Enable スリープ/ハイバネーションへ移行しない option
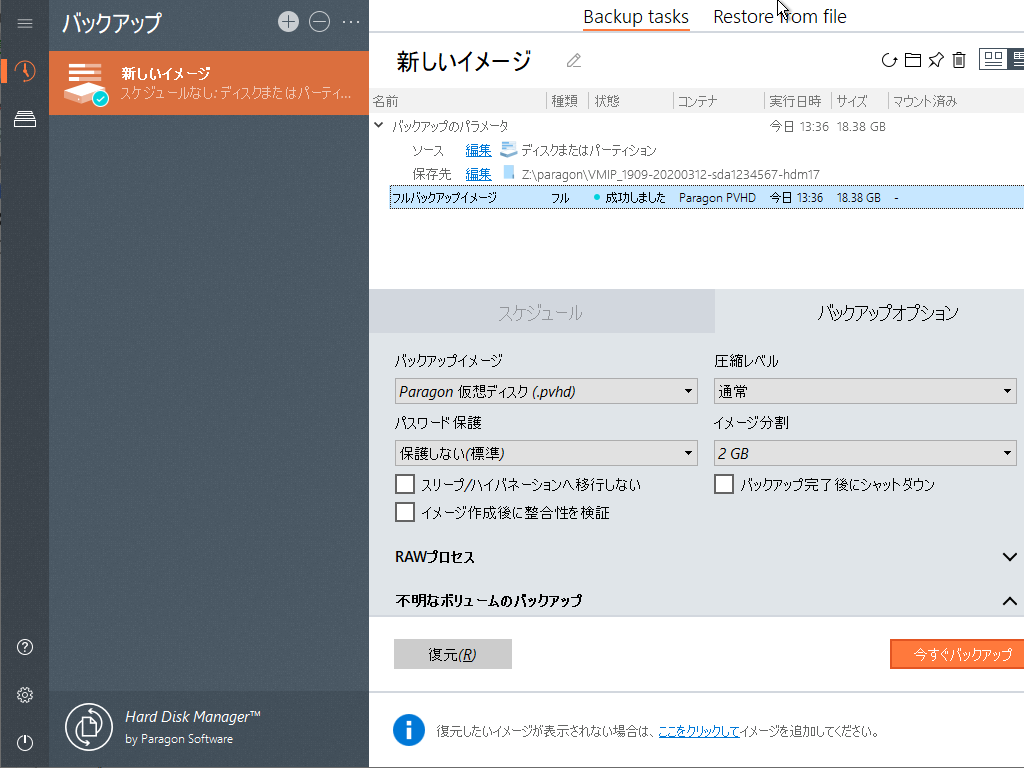The height and width of the screenshot is (768, 1024). [405, 483]
